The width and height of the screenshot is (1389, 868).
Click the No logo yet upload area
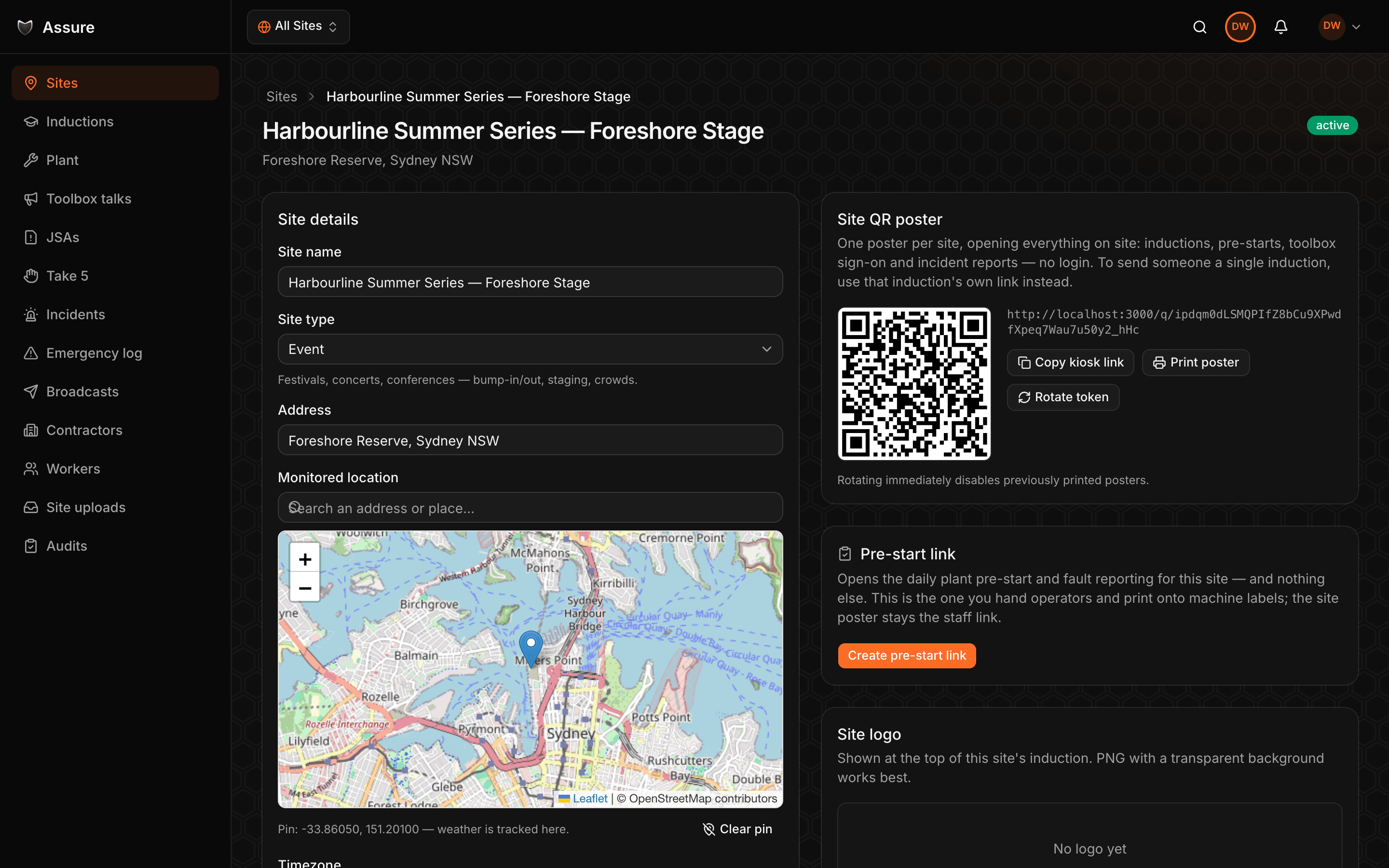tap(1089, 836)
